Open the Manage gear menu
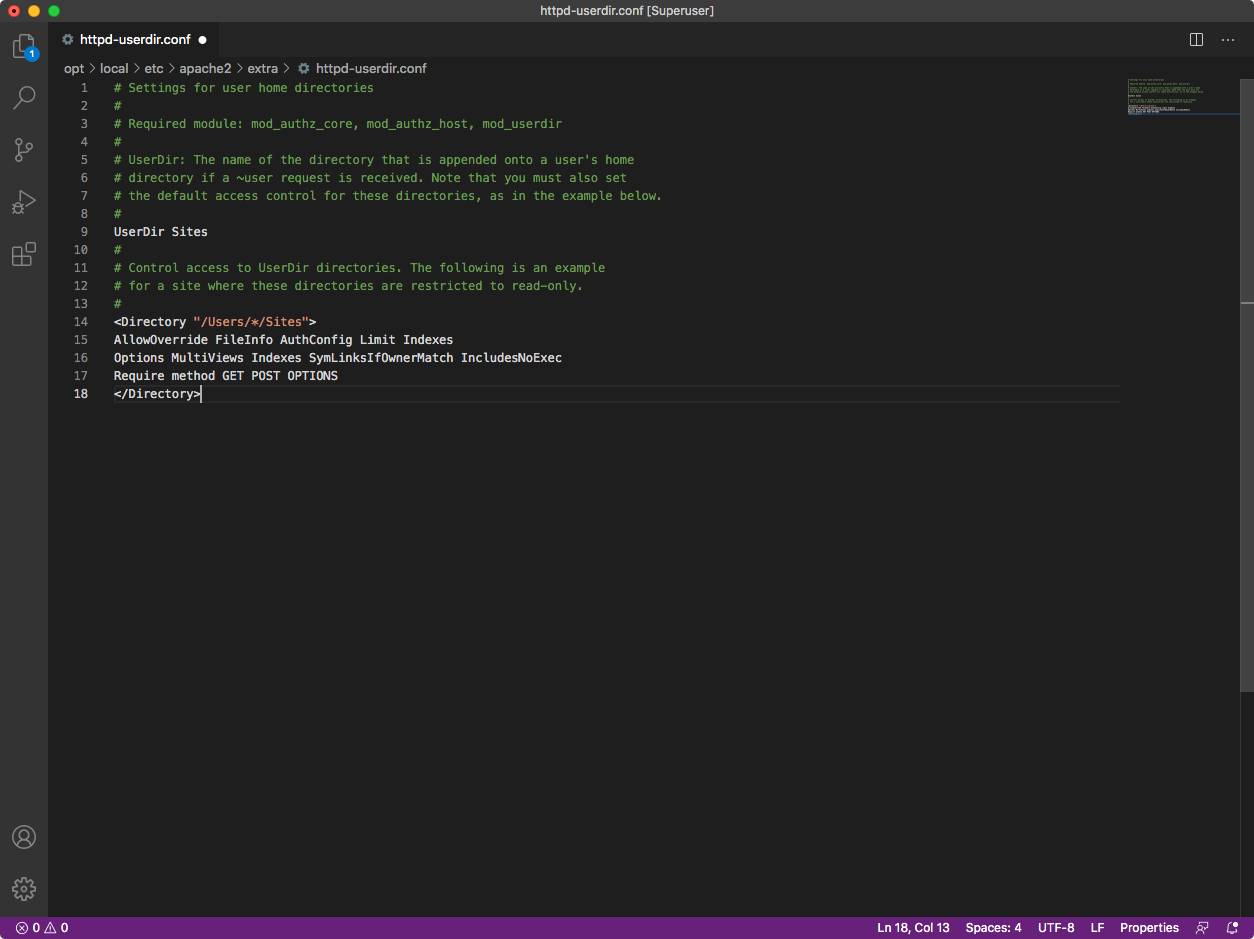The height and width of the screenshot is (939, 1254). click(x=23, y=888)
